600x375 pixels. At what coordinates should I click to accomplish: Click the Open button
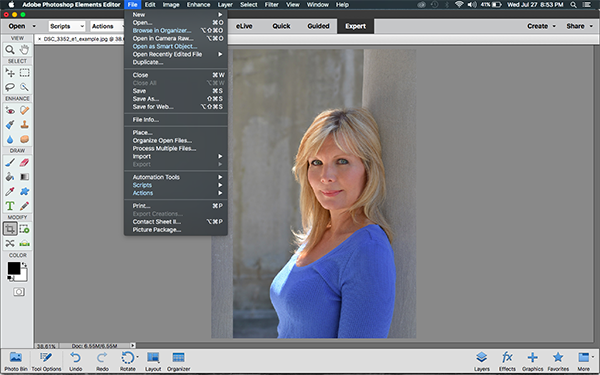(x=17, y=26)
